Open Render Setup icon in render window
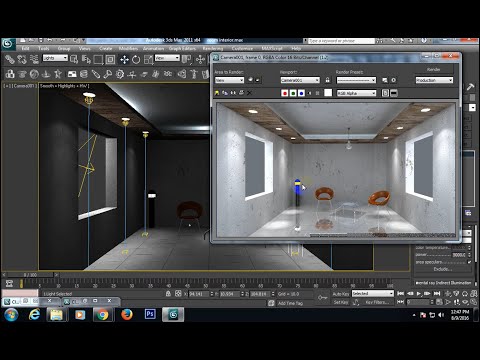The height and width of the screenshot is (360, 480). (x=385, y=80)
